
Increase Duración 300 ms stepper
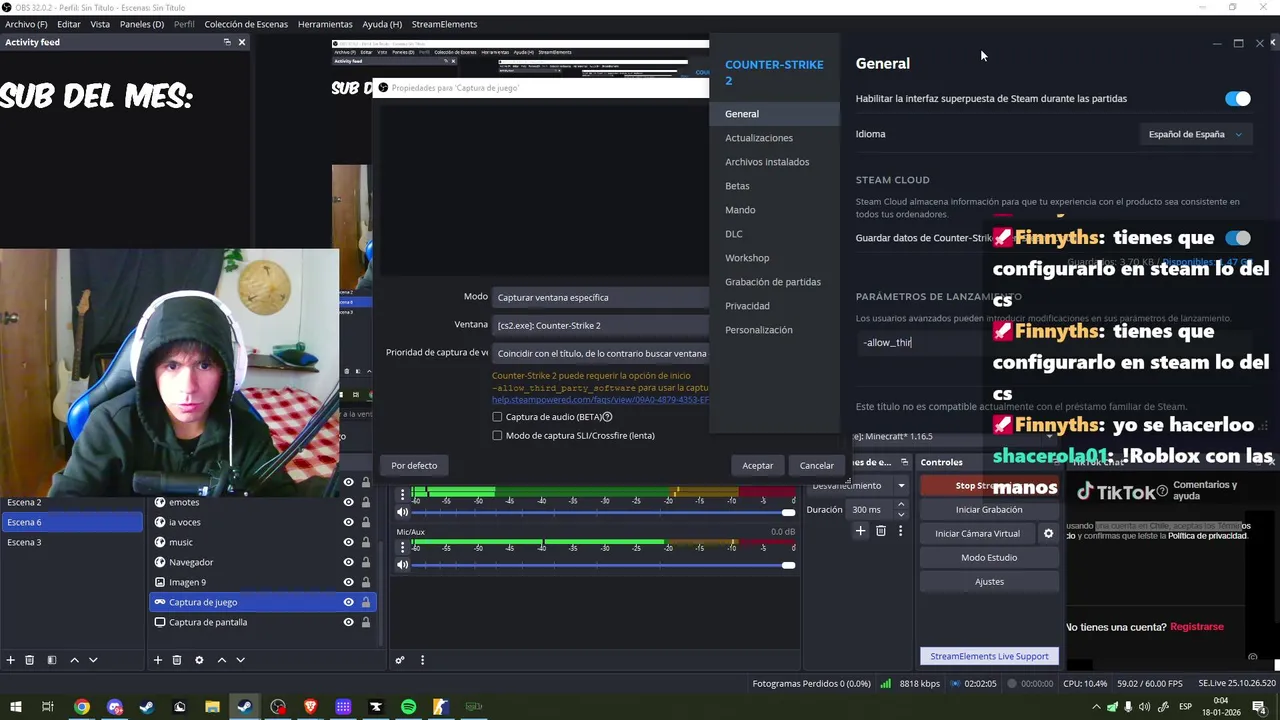pos(902,506)
